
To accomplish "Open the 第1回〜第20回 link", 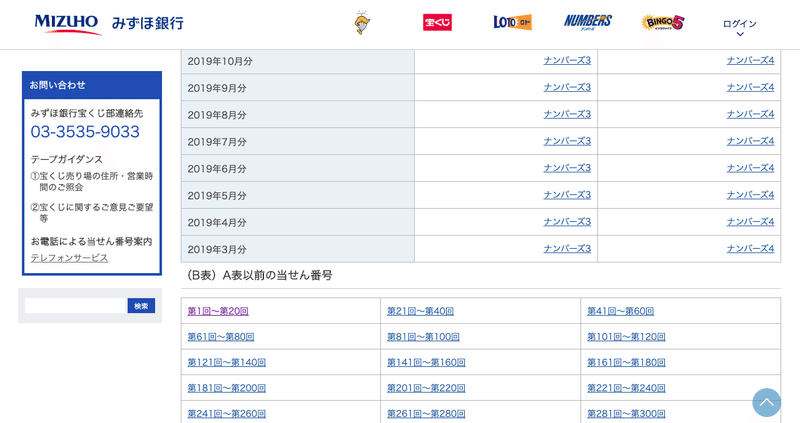I will [x=218, y=311].
